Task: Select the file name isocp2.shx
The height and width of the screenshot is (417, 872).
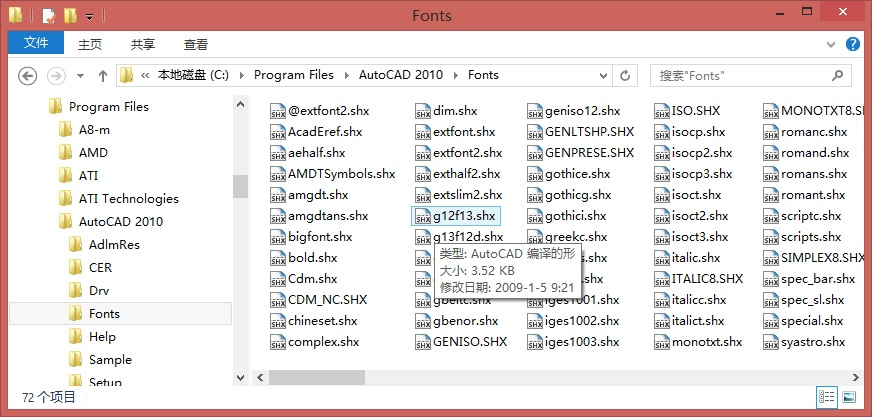Action: [702, 153]
